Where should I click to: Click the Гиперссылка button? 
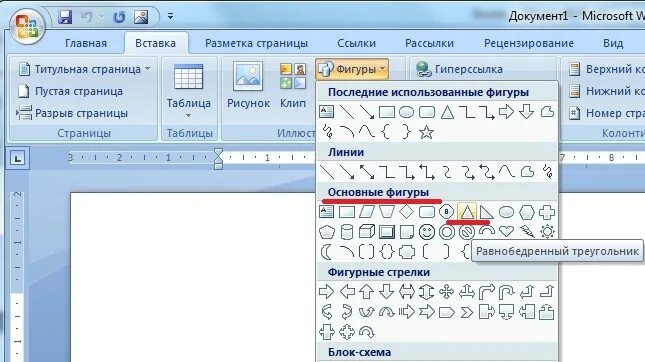[x=459, y=69]
